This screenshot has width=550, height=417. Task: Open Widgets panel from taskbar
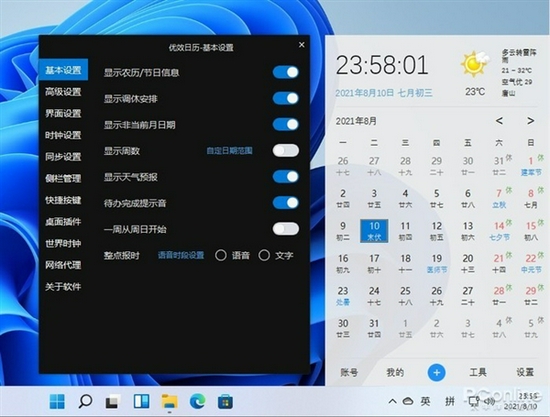(141, 402)
